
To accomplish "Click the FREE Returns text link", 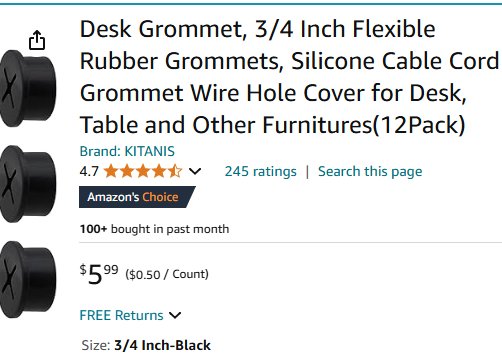I will tap(121, 315).
